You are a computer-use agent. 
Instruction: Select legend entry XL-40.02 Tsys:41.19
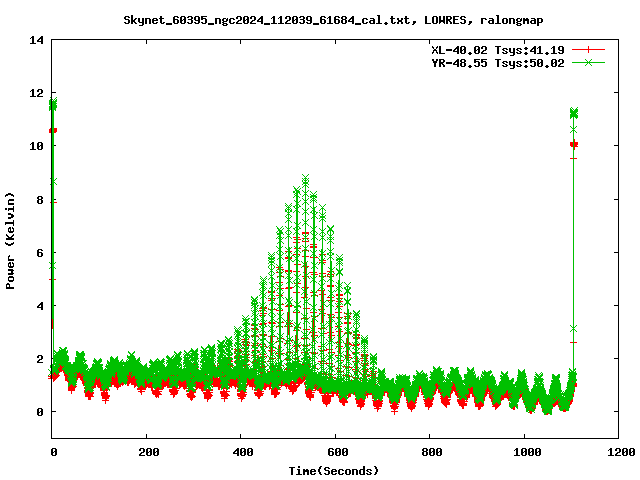(498, 50)
